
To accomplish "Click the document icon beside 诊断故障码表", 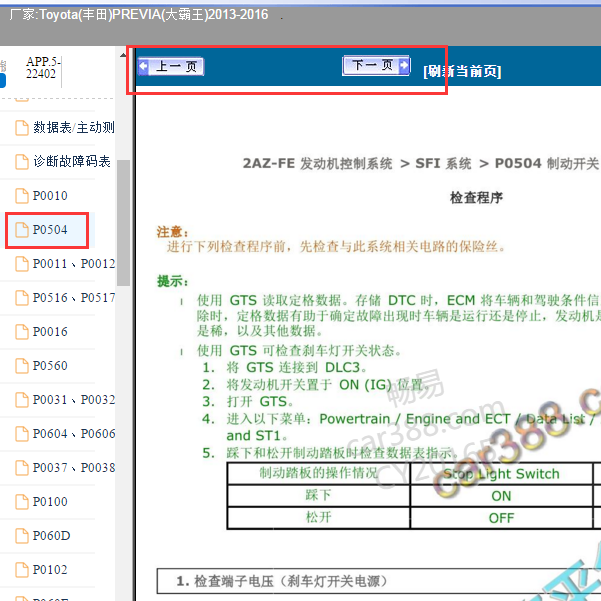I will click(22, 161).
